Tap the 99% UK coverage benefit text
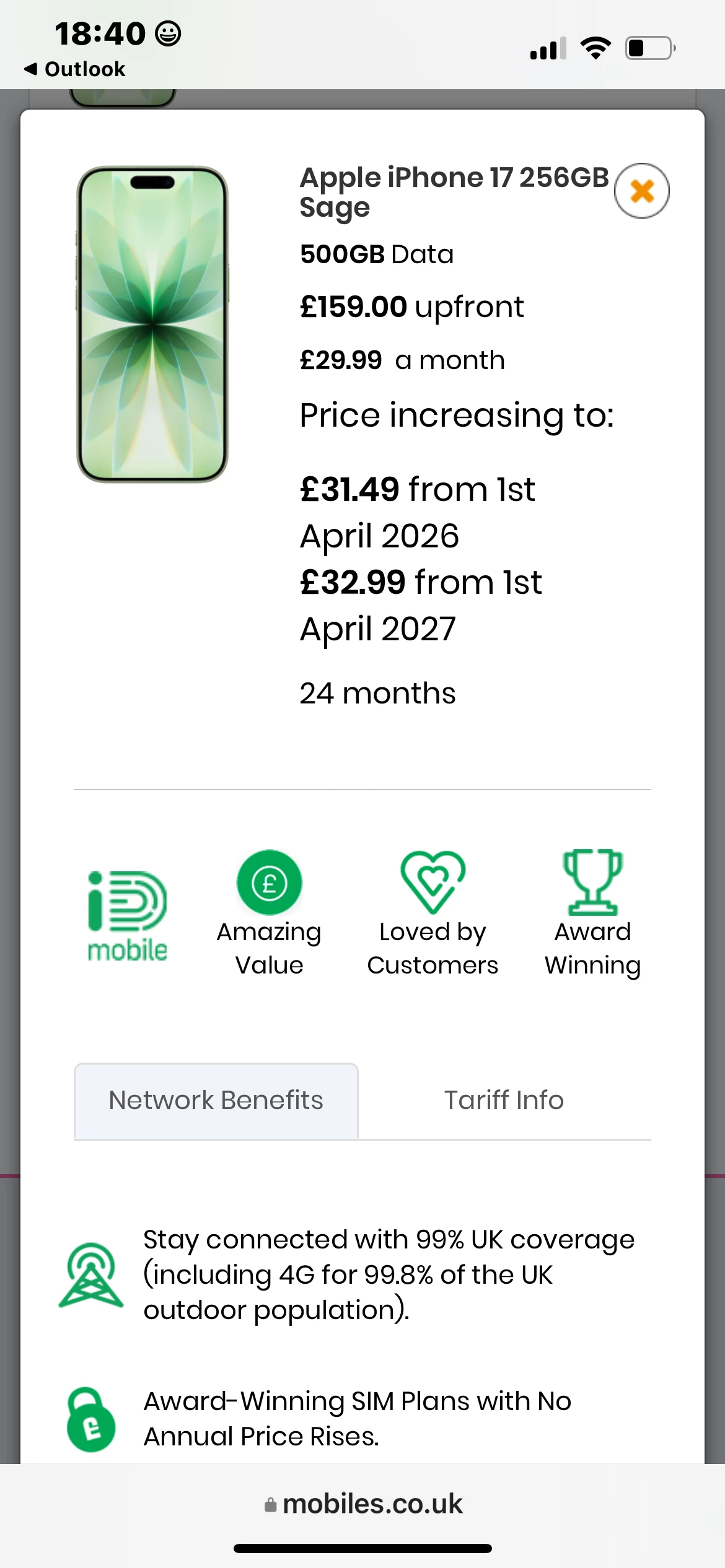 (389, 1275)
